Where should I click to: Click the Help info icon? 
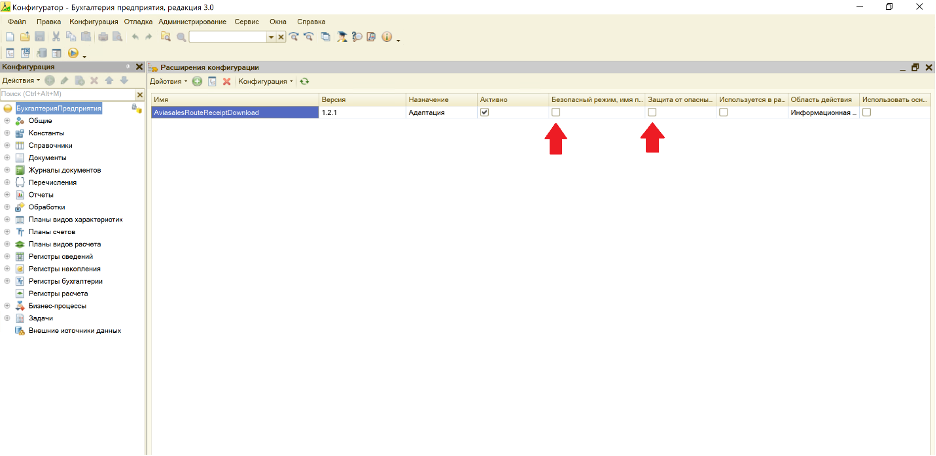(386, 37)
